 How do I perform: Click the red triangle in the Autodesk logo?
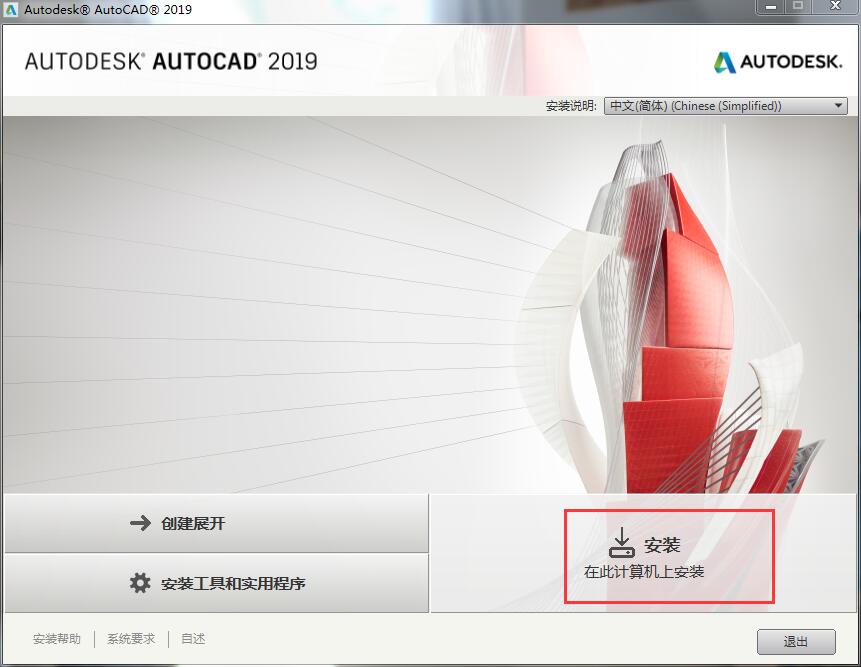(723, 61)
